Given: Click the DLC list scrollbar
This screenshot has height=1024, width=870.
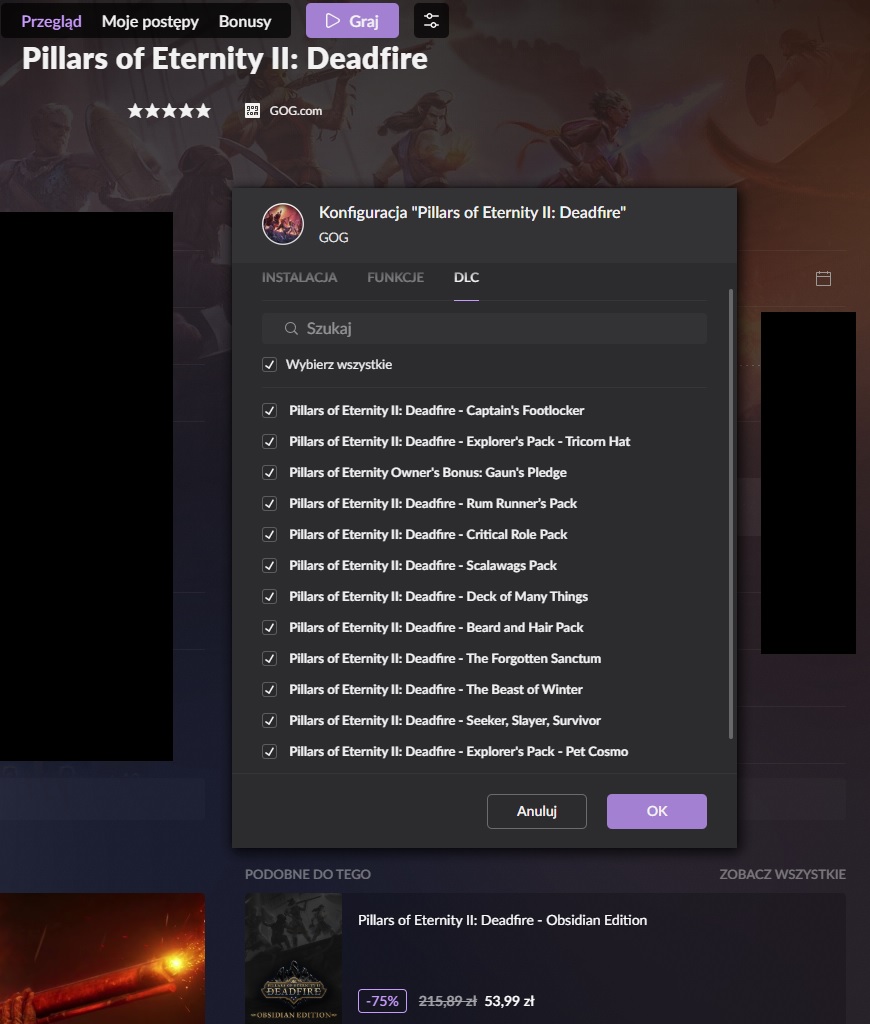Looking at the screenshot, I should point(730,515).
